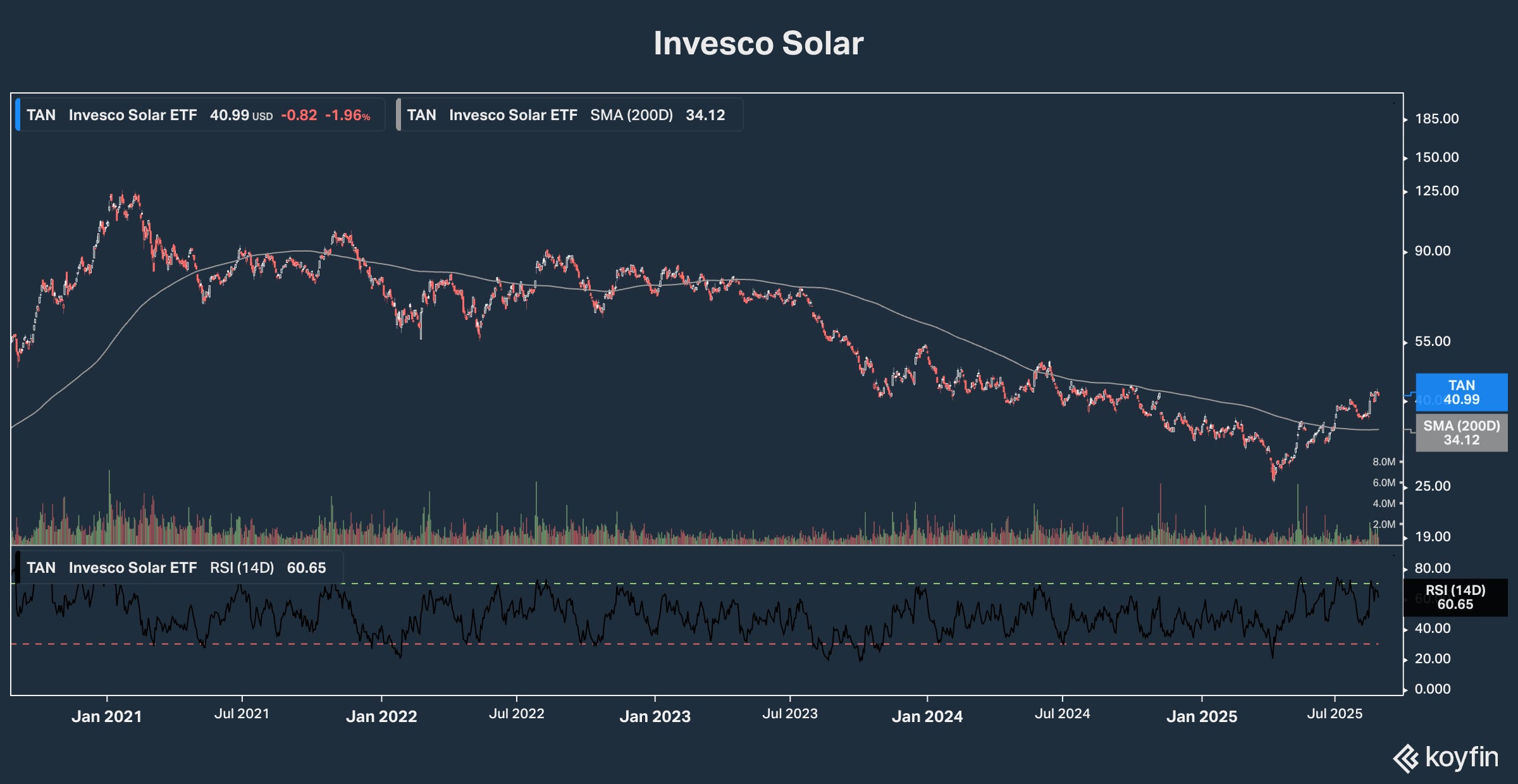The height and width of the screenshot is (784, 1518).
Task: Click the koyfin brand text link
Action: click(x=1462, y=757)
